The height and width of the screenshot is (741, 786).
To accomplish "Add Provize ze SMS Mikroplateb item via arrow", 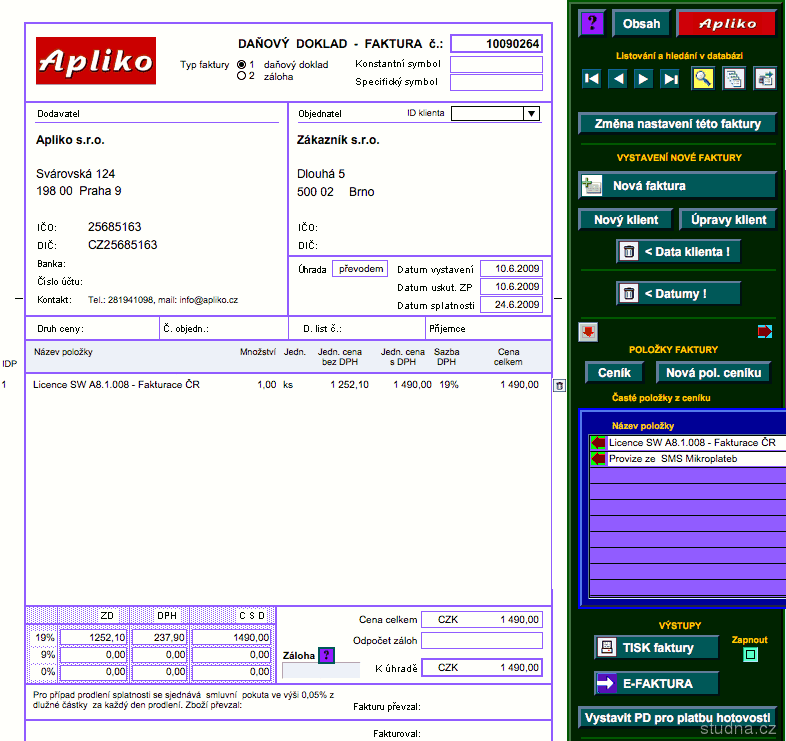I will point(599,459).
